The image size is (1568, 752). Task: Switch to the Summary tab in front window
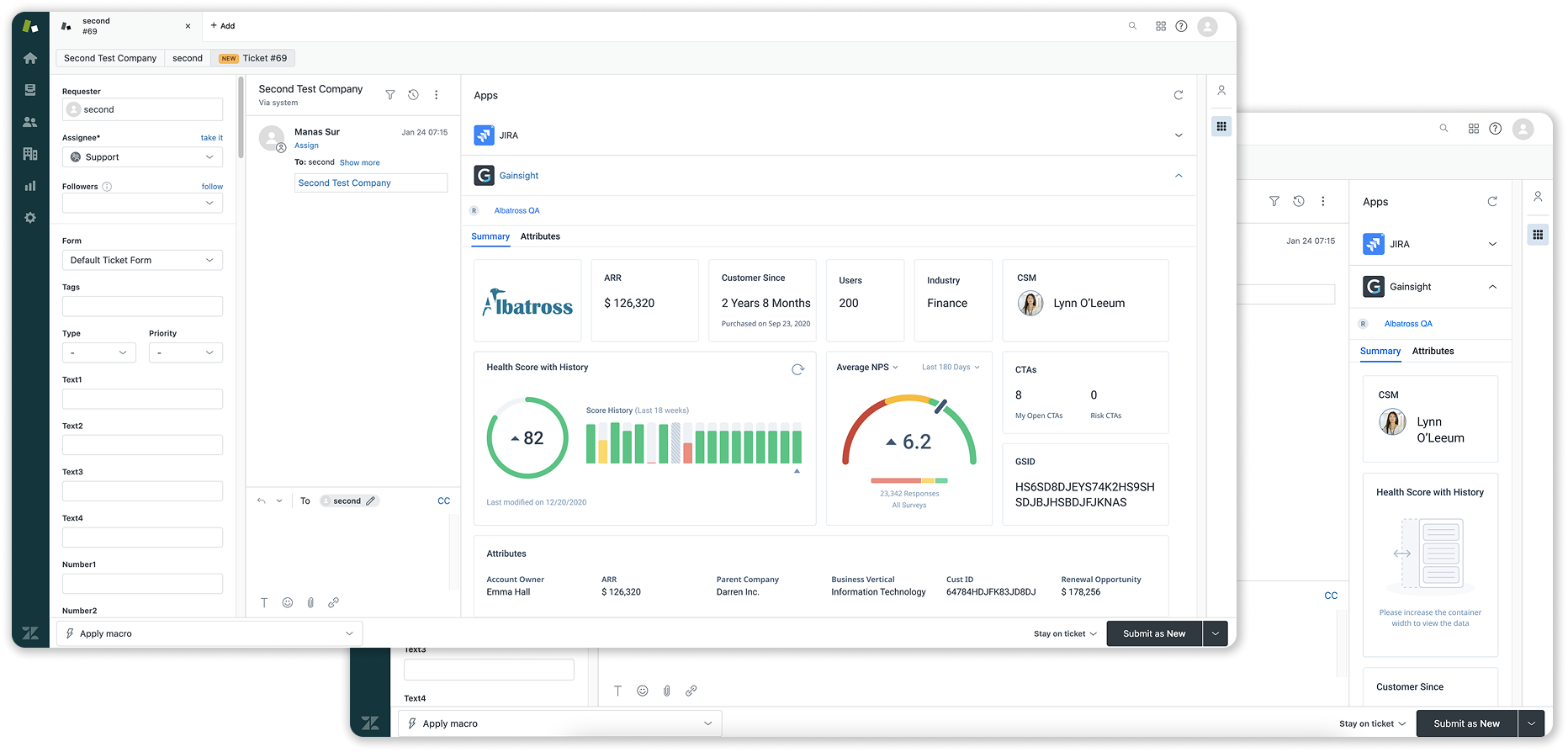[490, 236]
